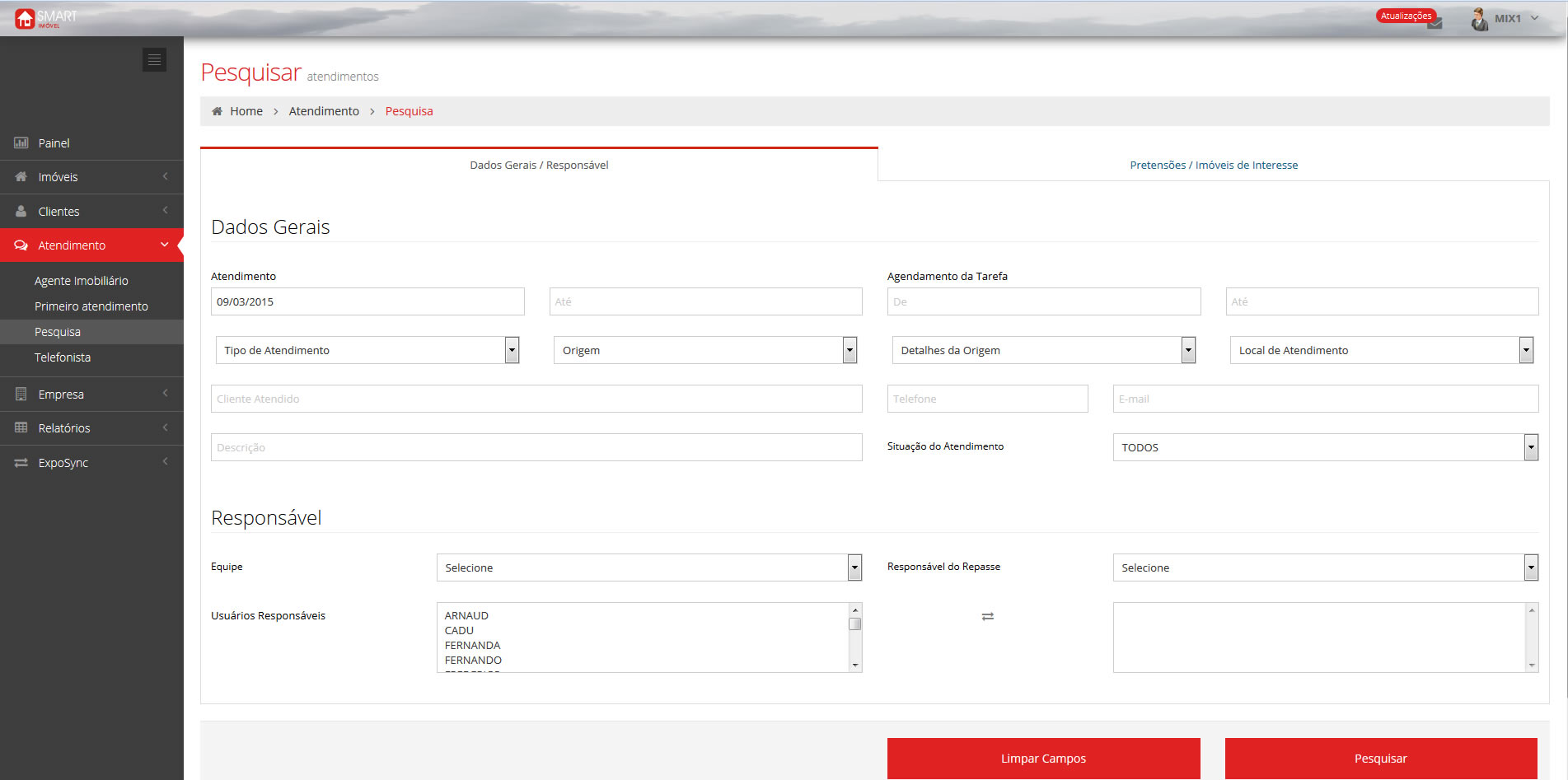The width and height of the screenshot is (1568, 780).
Task: Click the Atualizações mail notification icon
Action: [1435, 24]
